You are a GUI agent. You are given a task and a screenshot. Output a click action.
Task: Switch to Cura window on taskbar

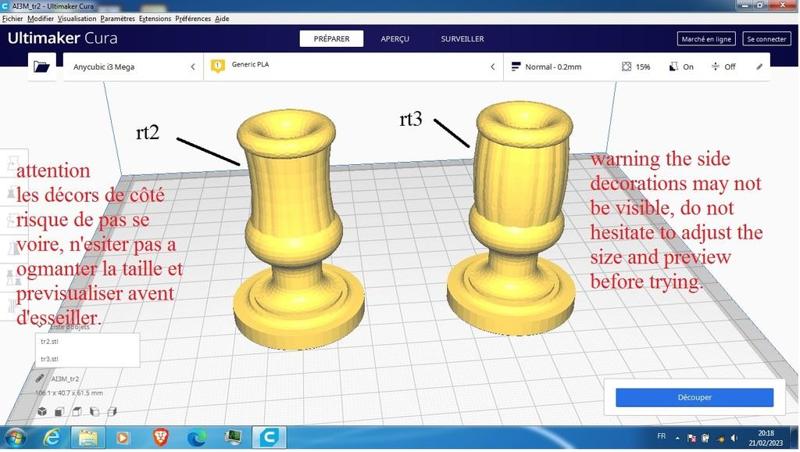(x=269, y=438)
